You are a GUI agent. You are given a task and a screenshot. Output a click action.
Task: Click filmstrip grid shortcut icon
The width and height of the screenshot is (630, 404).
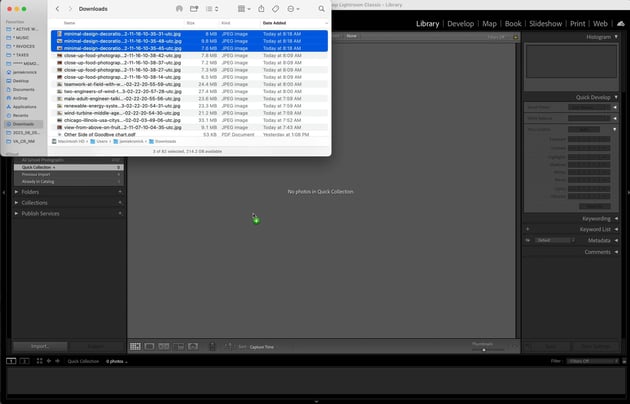[39, 361]
